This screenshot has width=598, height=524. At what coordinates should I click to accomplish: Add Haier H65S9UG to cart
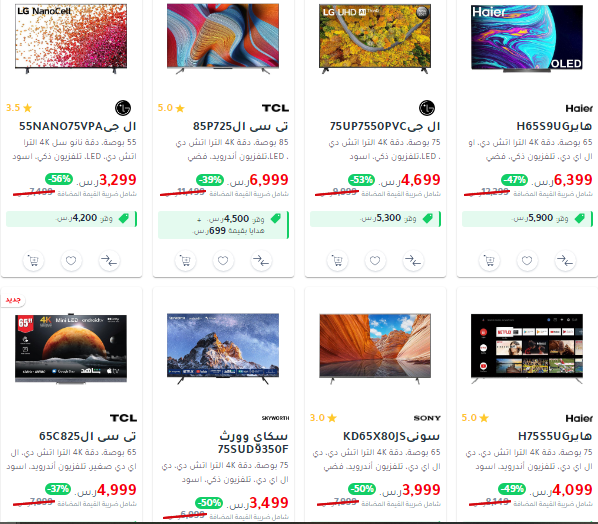tap(489, 261)
